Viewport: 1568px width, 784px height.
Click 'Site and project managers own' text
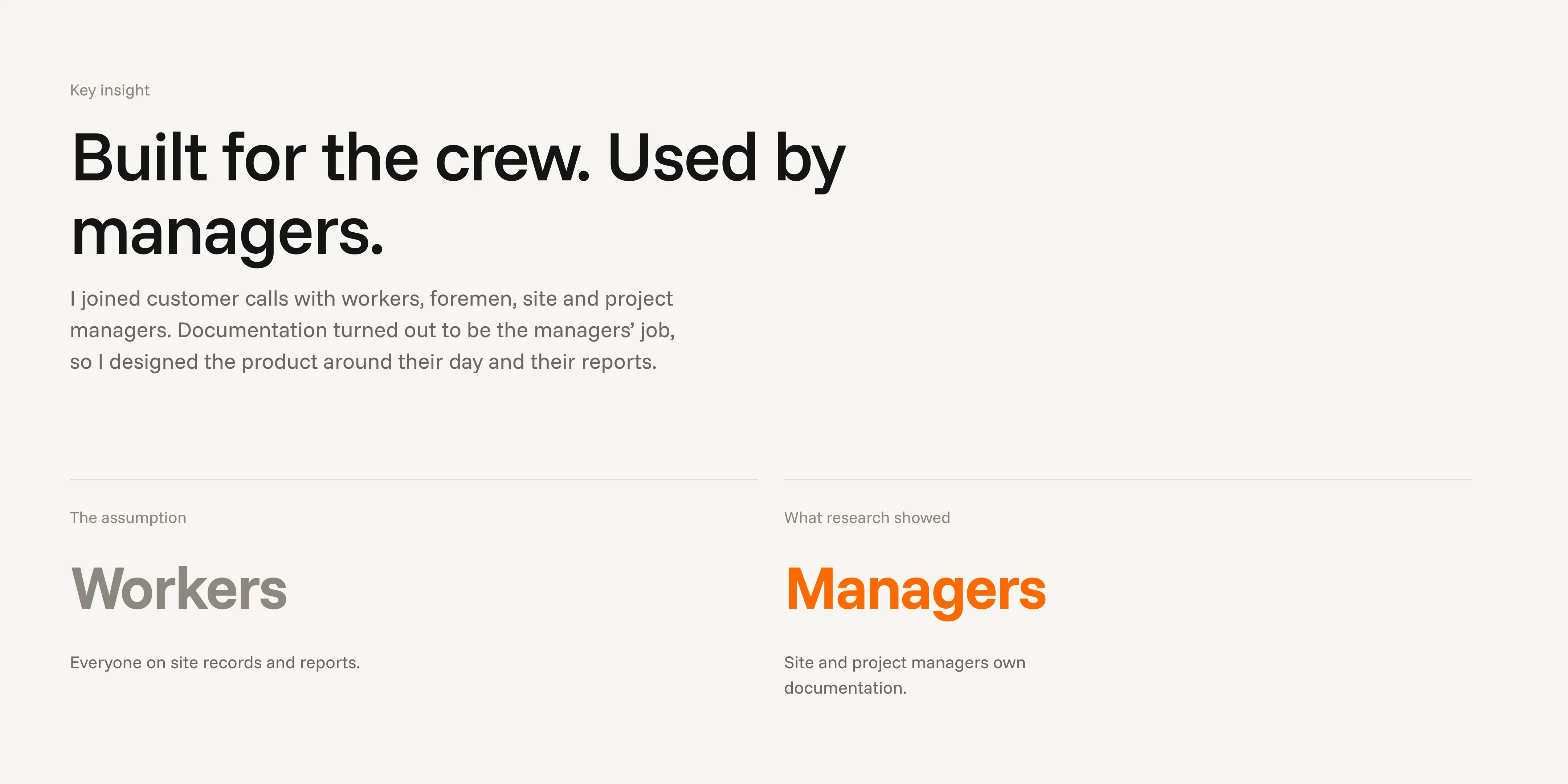click(905, 662)
